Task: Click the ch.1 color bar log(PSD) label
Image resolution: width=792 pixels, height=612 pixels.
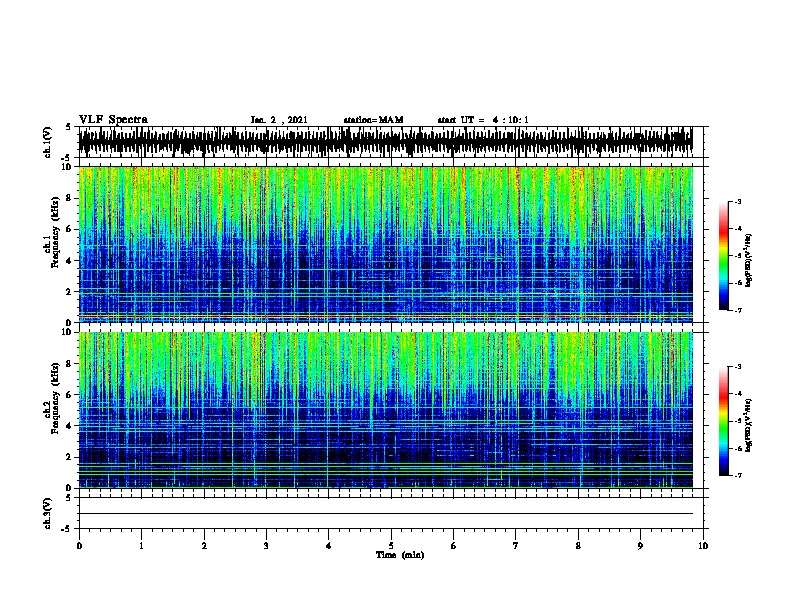Action: (x=748, y=260)
